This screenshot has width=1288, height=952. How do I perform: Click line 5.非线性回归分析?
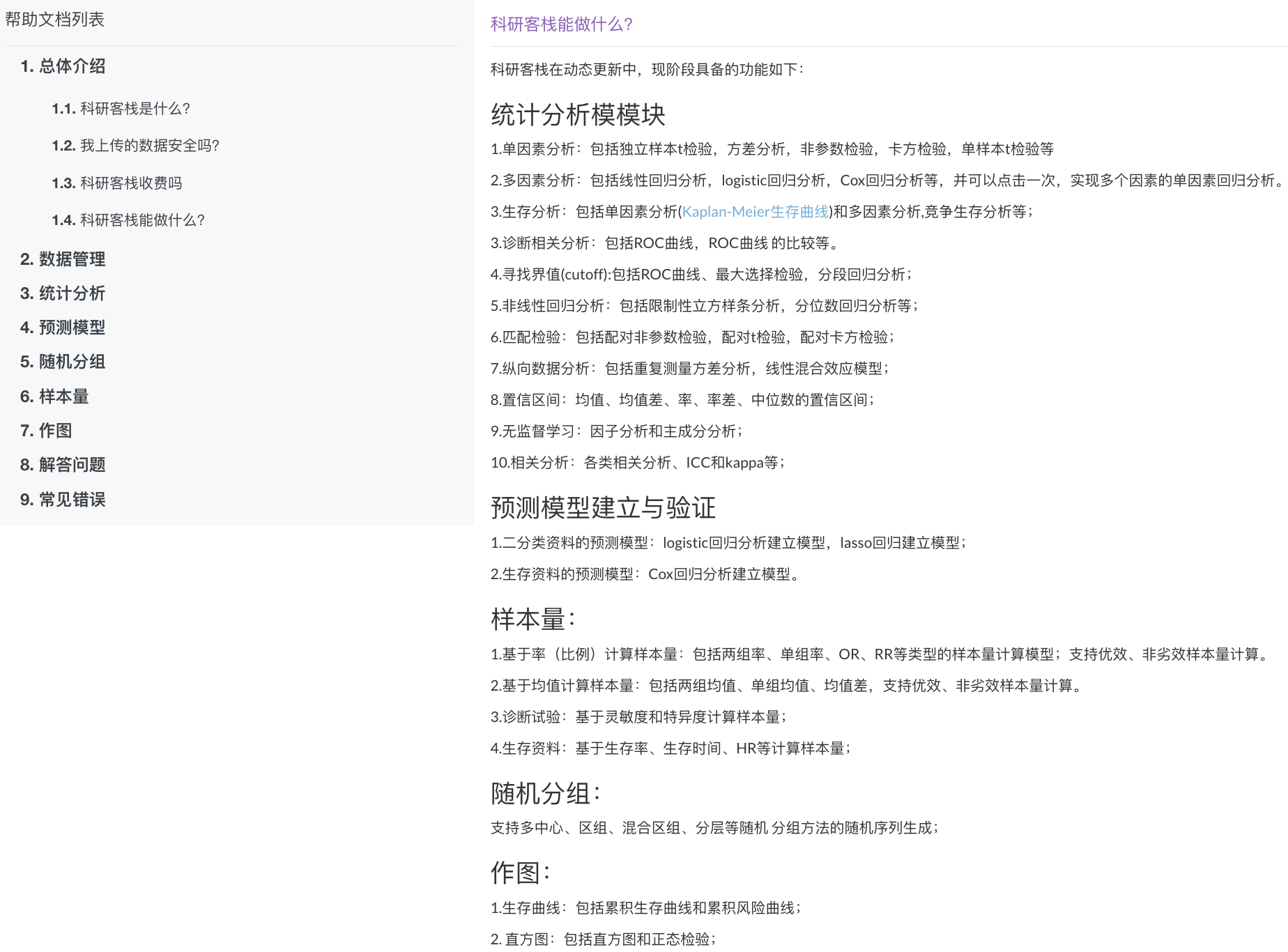(x=705, y=306)
